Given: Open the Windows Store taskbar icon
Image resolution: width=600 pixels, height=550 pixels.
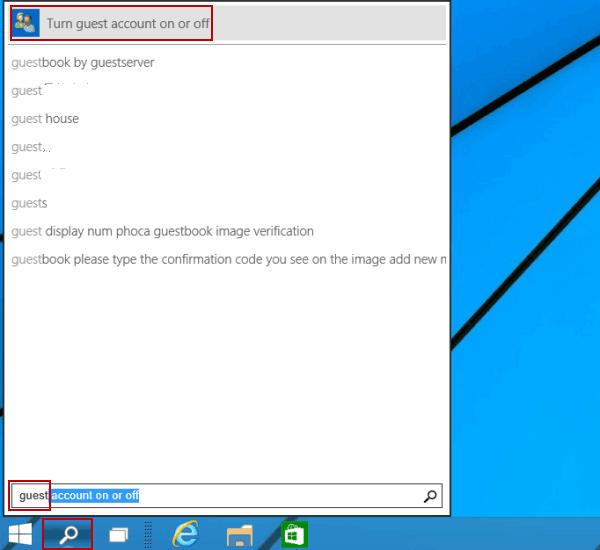Looking at the screenshot, I should pyautogui.click(x=294, y=534).
